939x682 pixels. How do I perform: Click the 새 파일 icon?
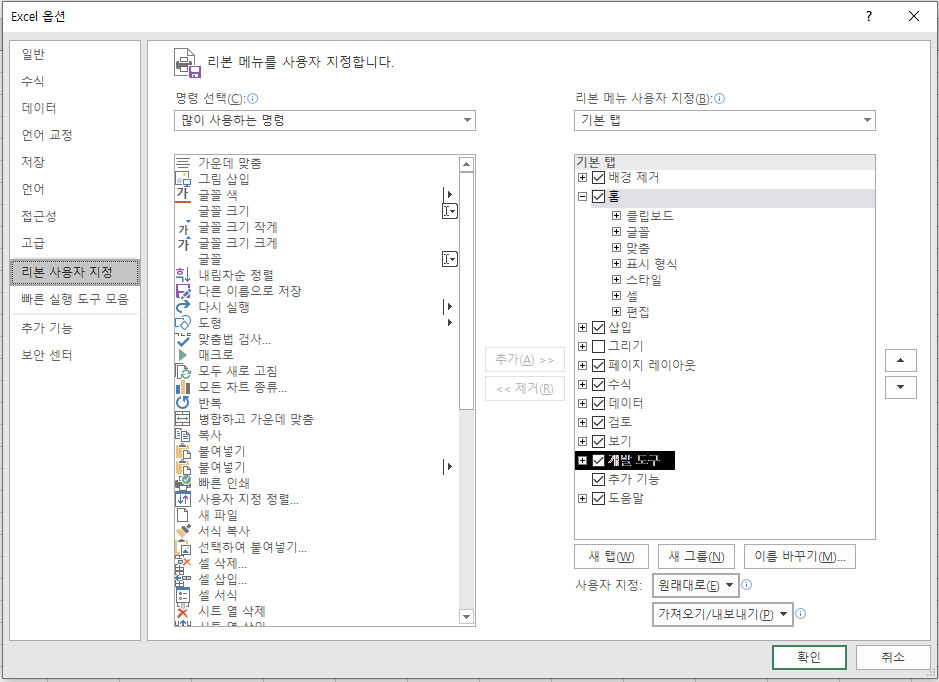183,515
